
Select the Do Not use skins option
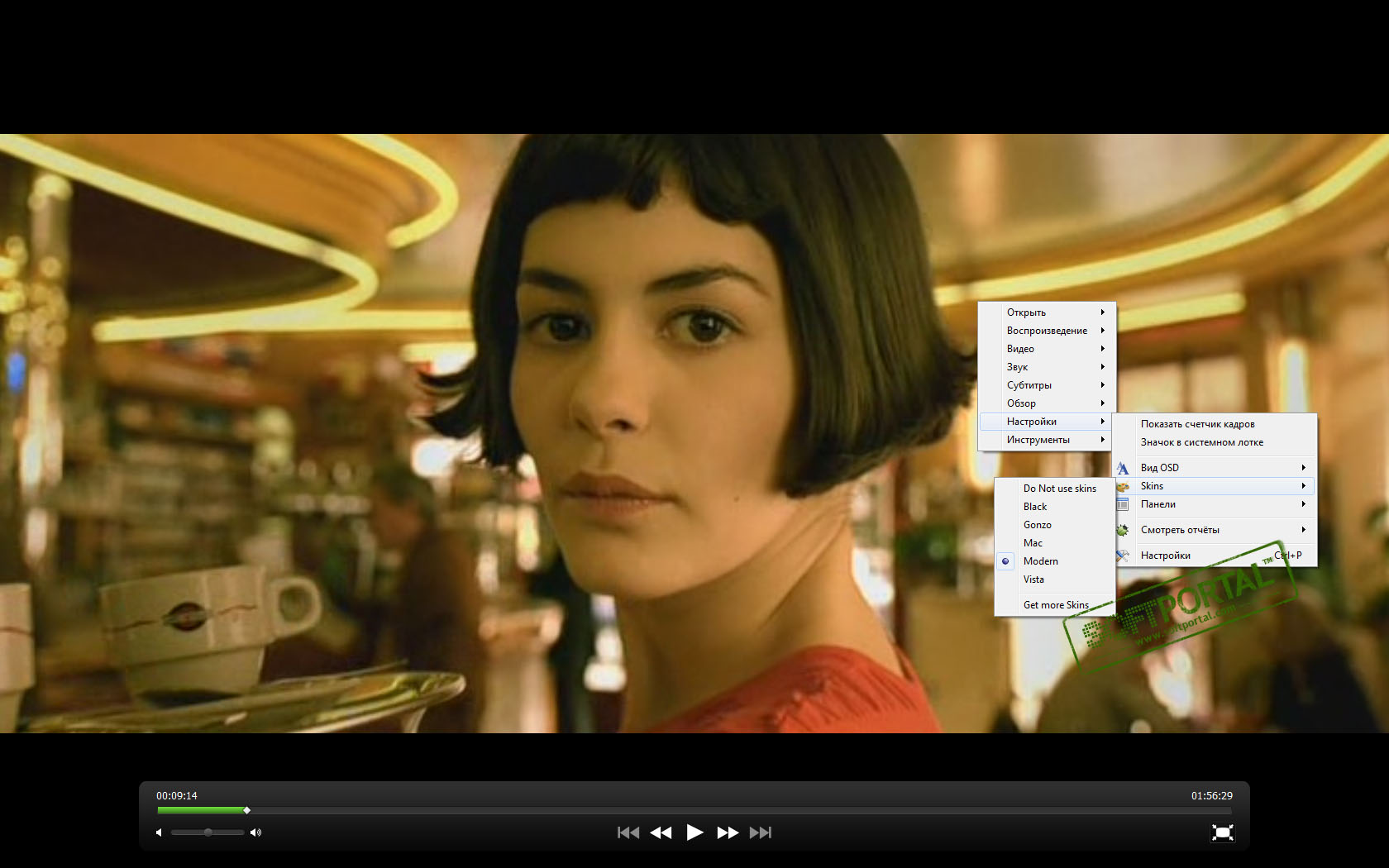click(1055, 489)
